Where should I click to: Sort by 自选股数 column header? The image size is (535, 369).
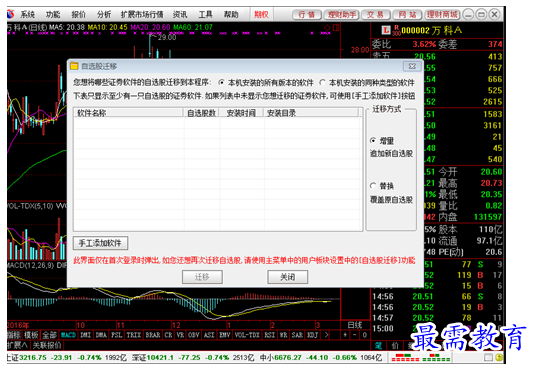(201, 113)
